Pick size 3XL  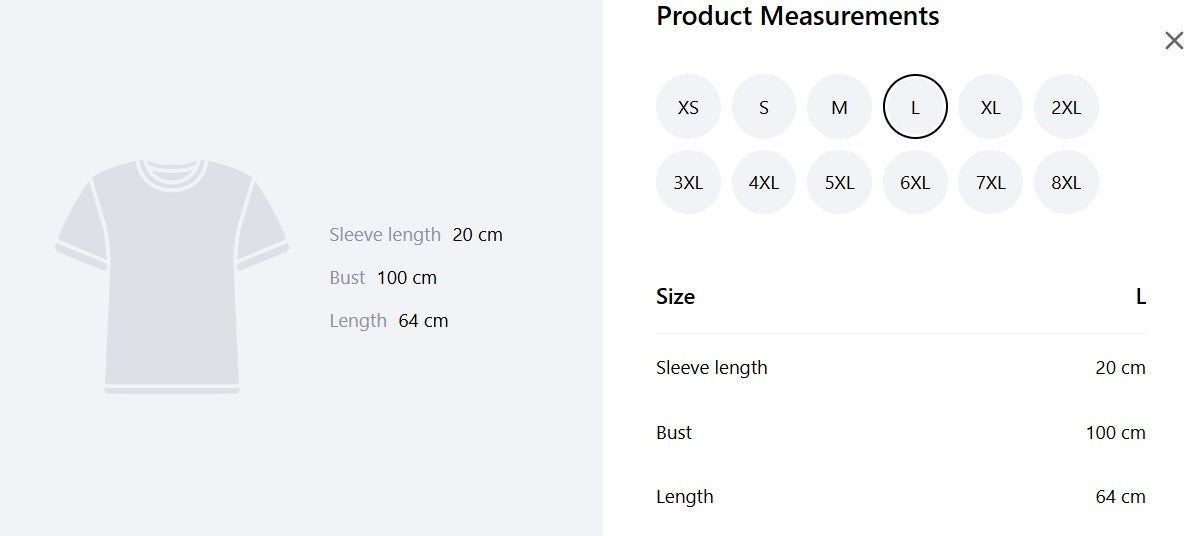(x=688, y=182)
